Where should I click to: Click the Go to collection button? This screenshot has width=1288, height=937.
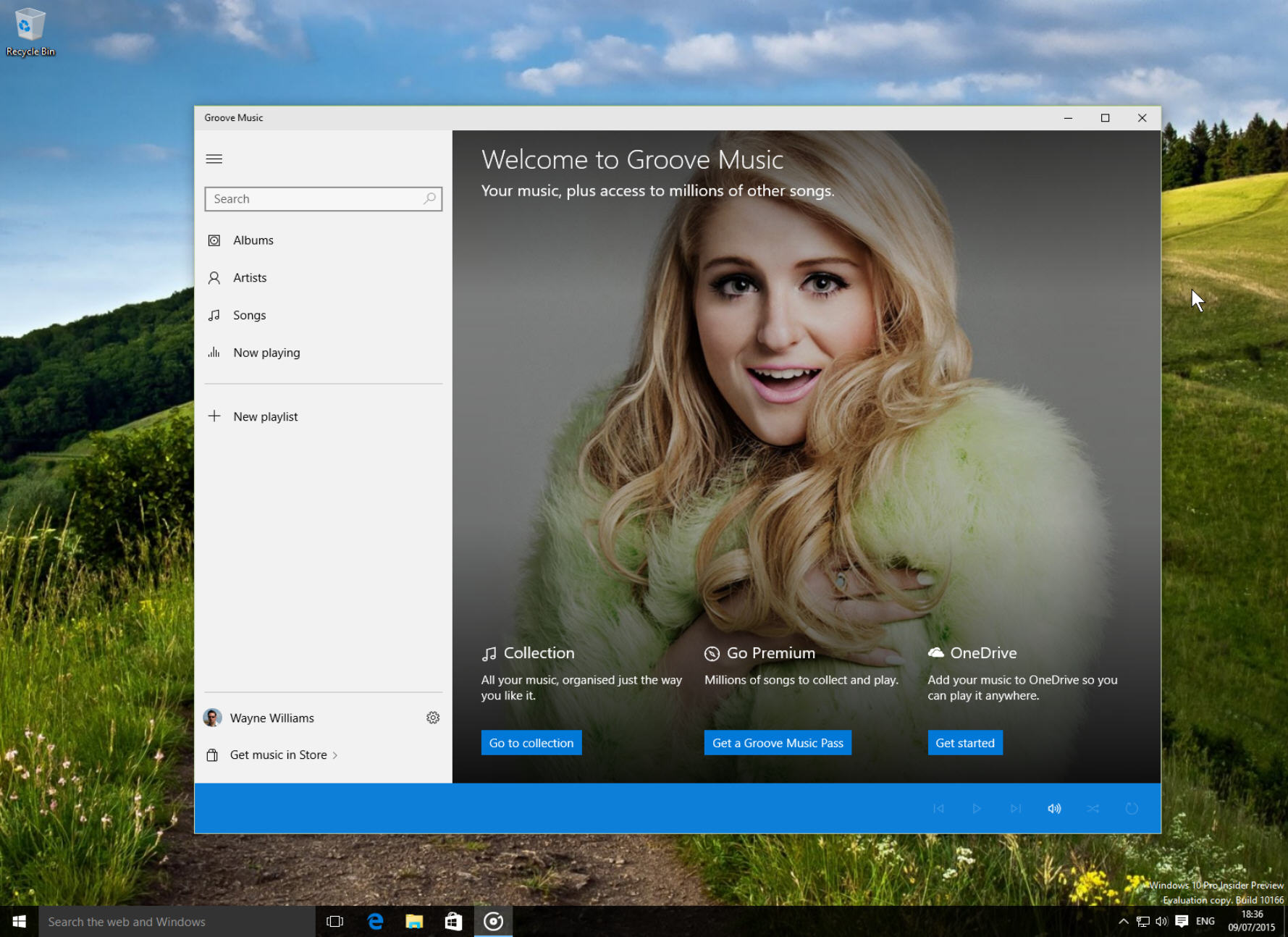pos(531,743)
